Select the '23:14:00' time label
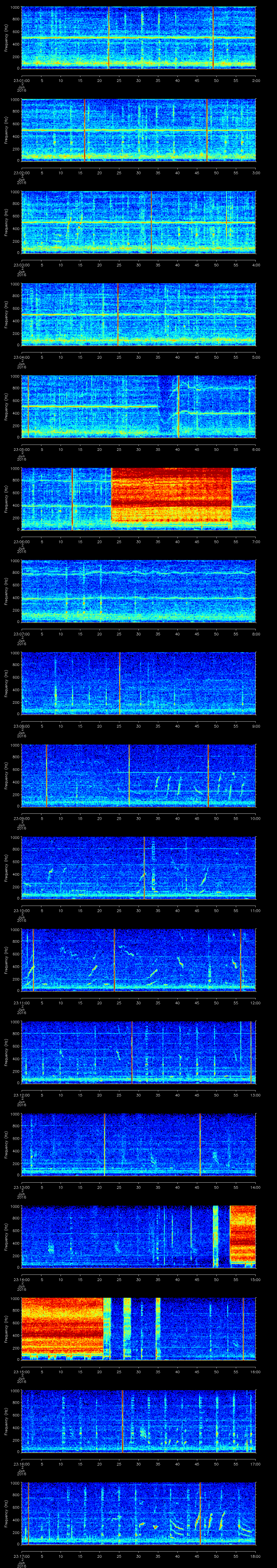The image size is (277, 1568). point(21,1279)
